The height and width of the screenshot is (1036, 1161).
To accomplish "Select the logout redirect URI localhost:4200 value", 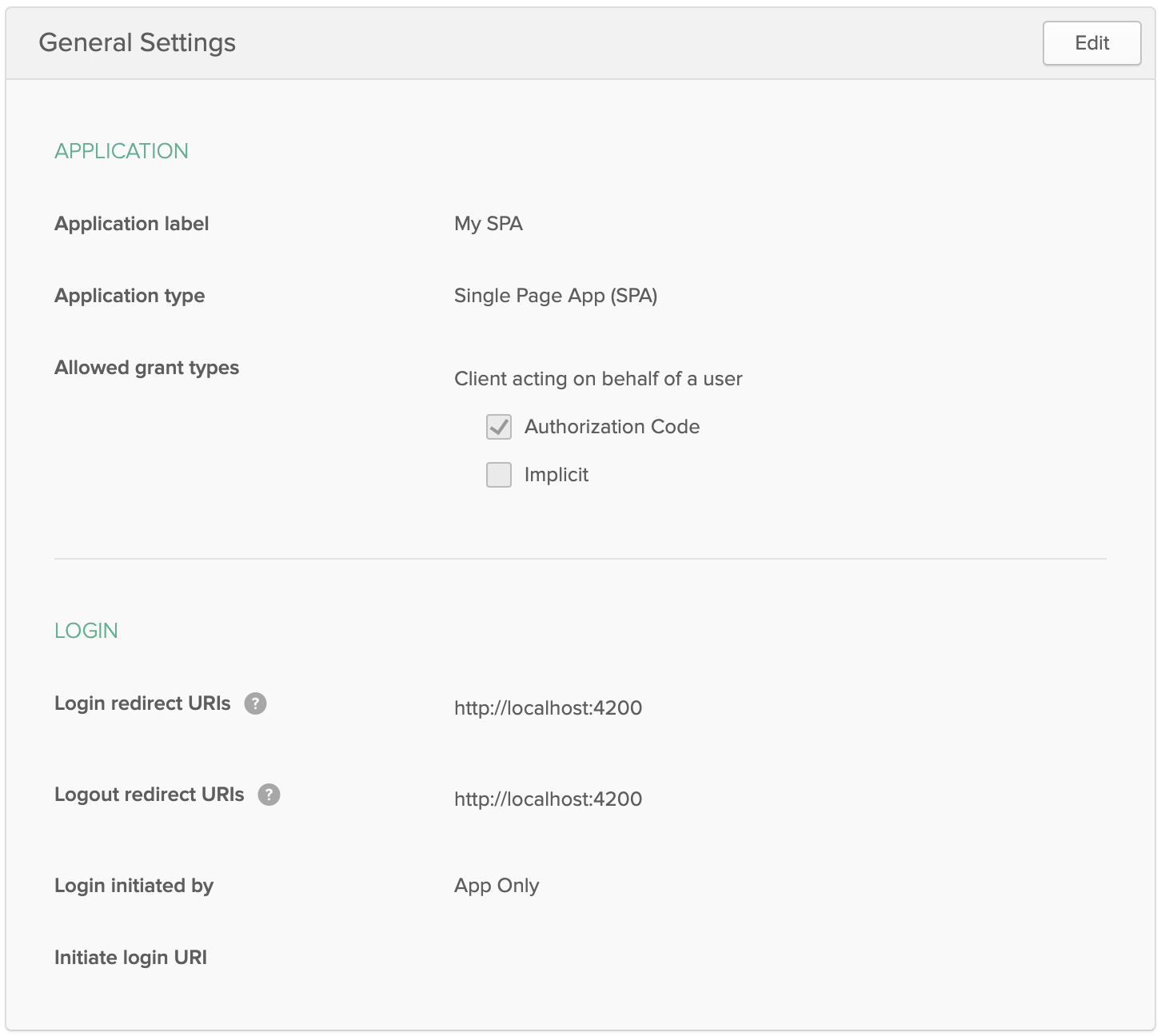I will pos(548,799).
